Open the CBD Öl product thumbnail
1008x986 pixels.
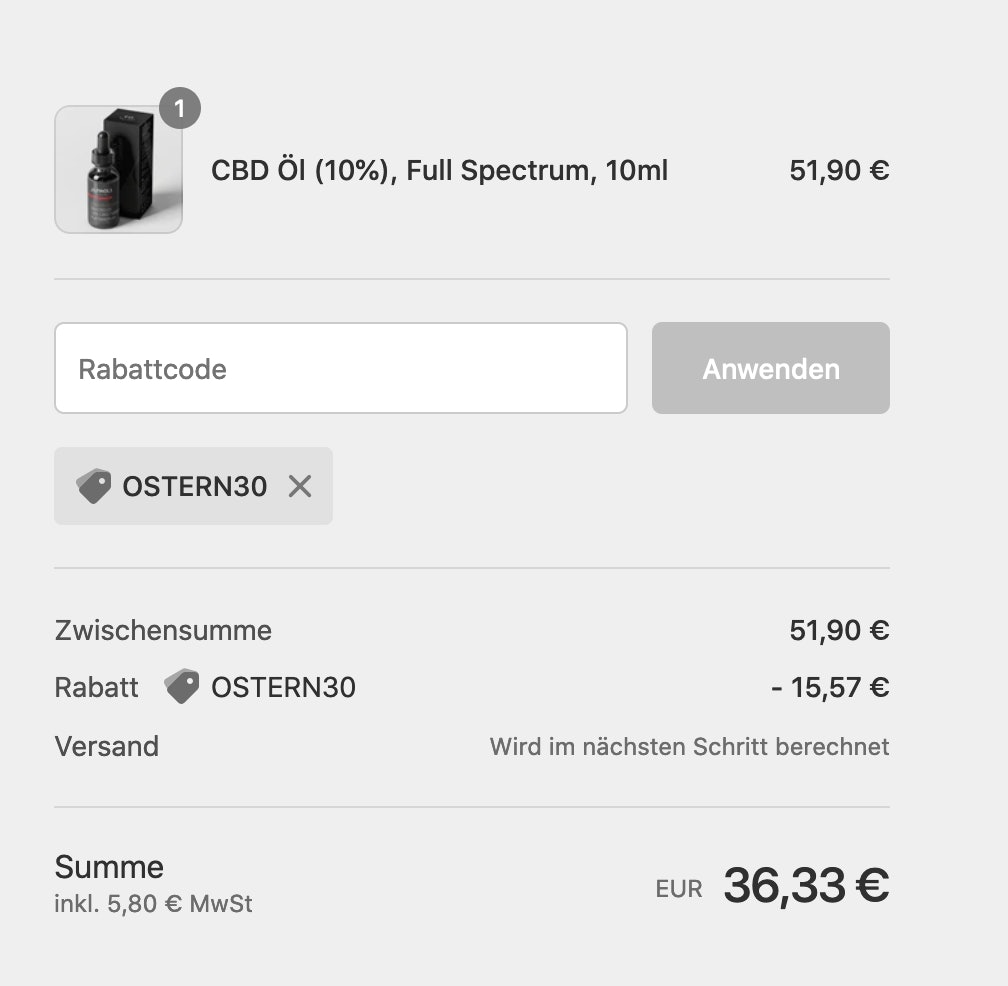(118, 169)
